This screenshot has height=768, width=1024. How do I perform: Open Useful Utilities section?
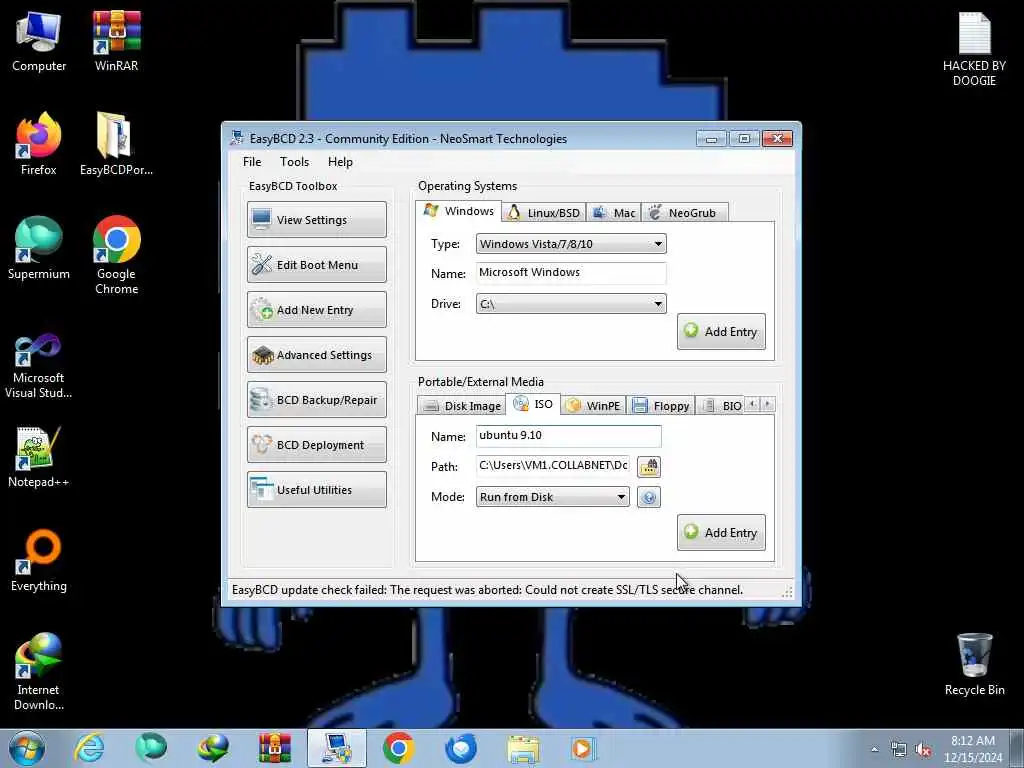(x=317, y=490)
